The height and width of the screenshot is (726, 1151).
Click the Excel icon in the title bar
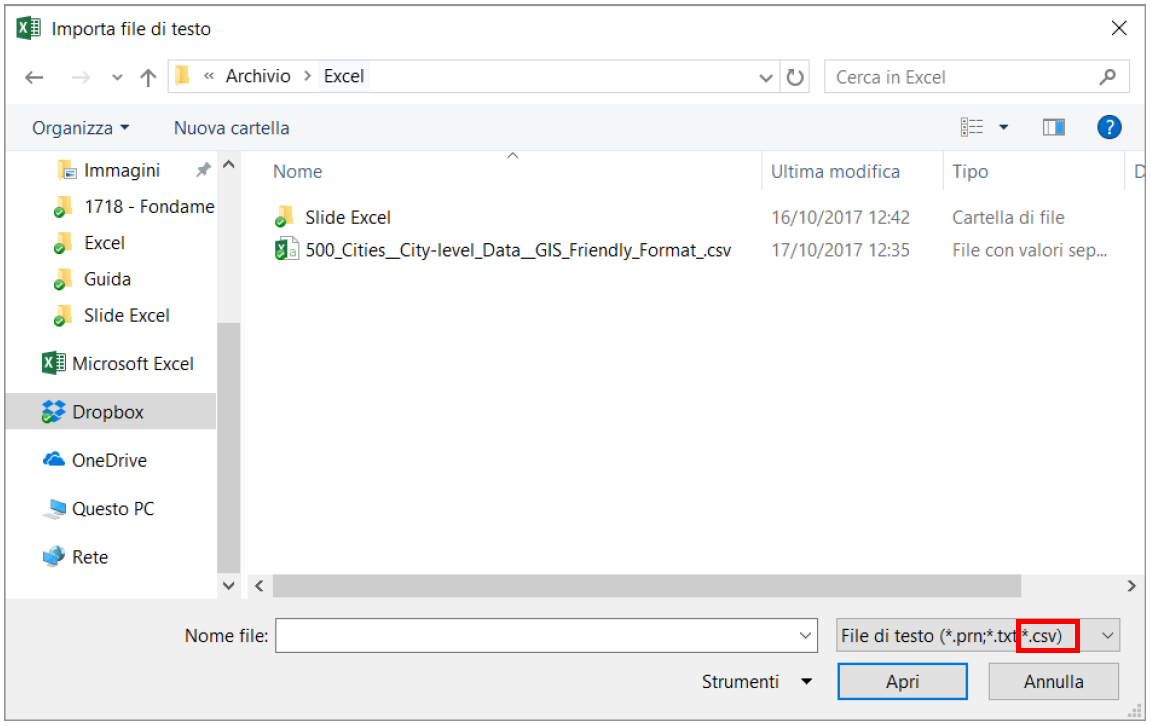pyautogui.click(x=27, y=28)
